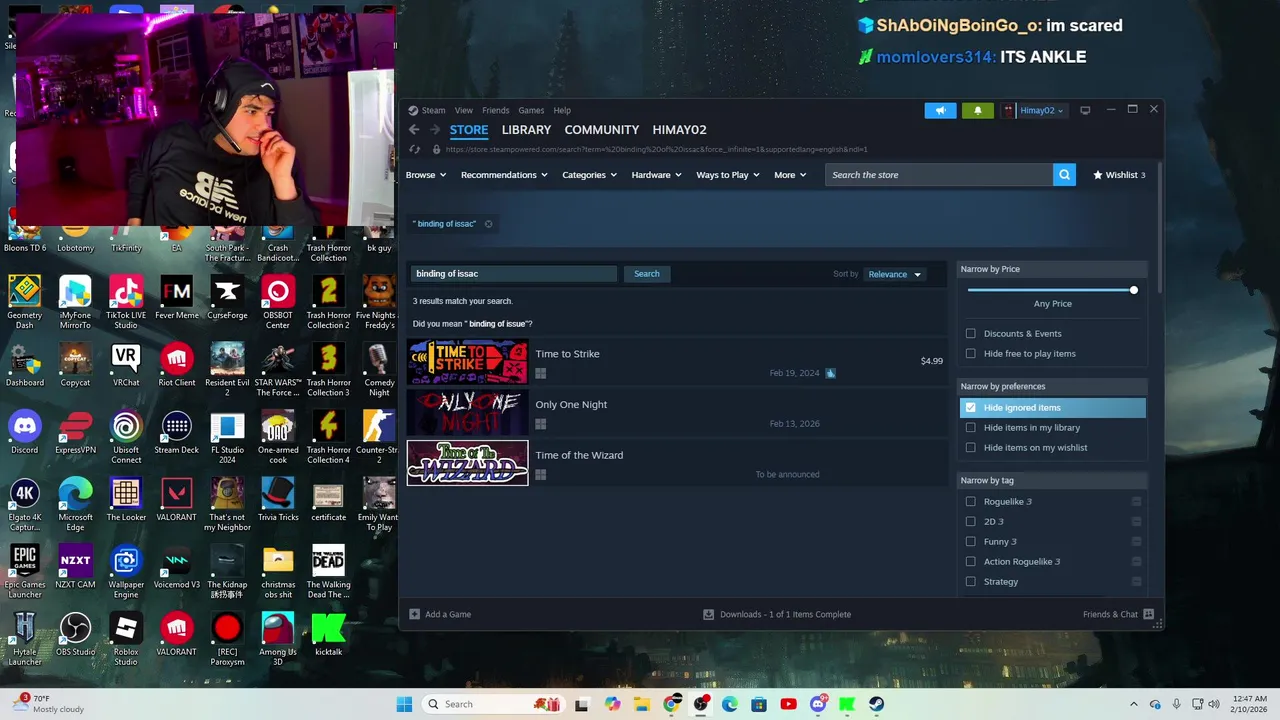Viewport: 1280px width, 720px height.
Task: Click the Steam forward navigation arrow
Action: (x=435, y=130)
